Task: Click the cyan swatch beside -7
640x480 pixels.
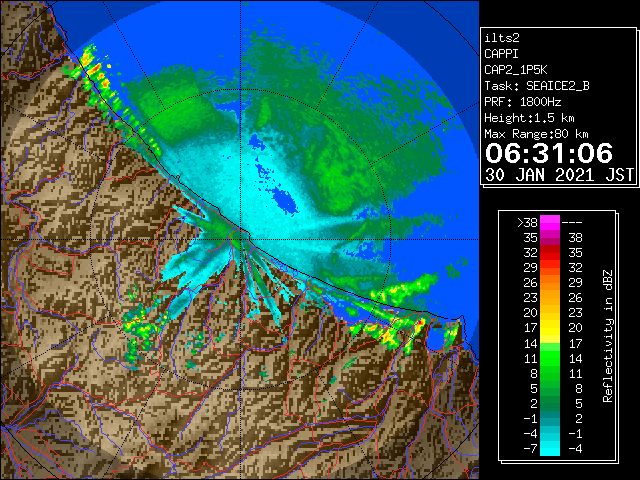Action: (550, 448)
